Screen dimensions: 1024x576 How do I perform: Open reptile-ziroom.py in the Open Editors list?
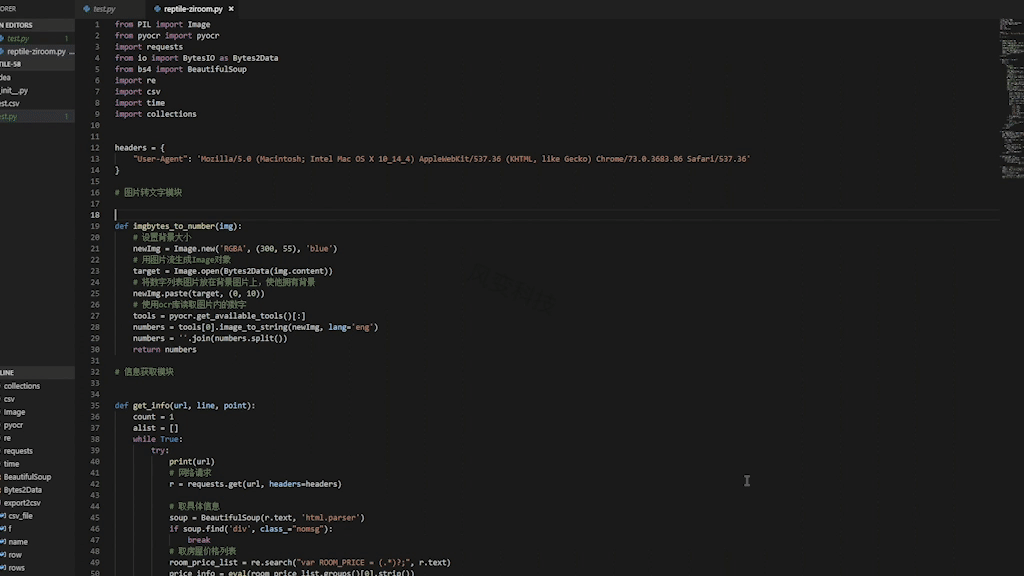point(36,52)
